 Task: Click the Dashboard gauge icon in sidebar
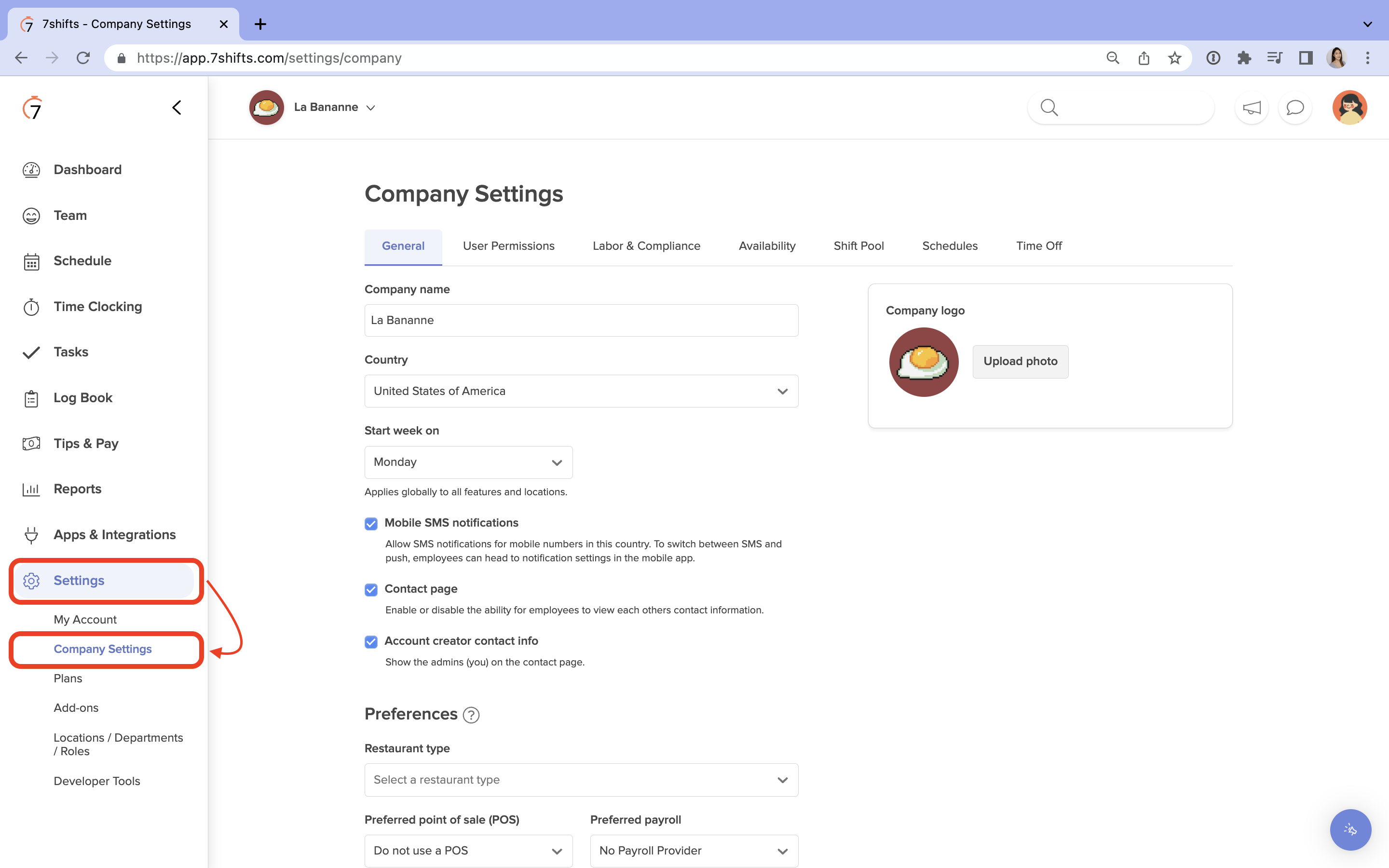pos(31,170)
